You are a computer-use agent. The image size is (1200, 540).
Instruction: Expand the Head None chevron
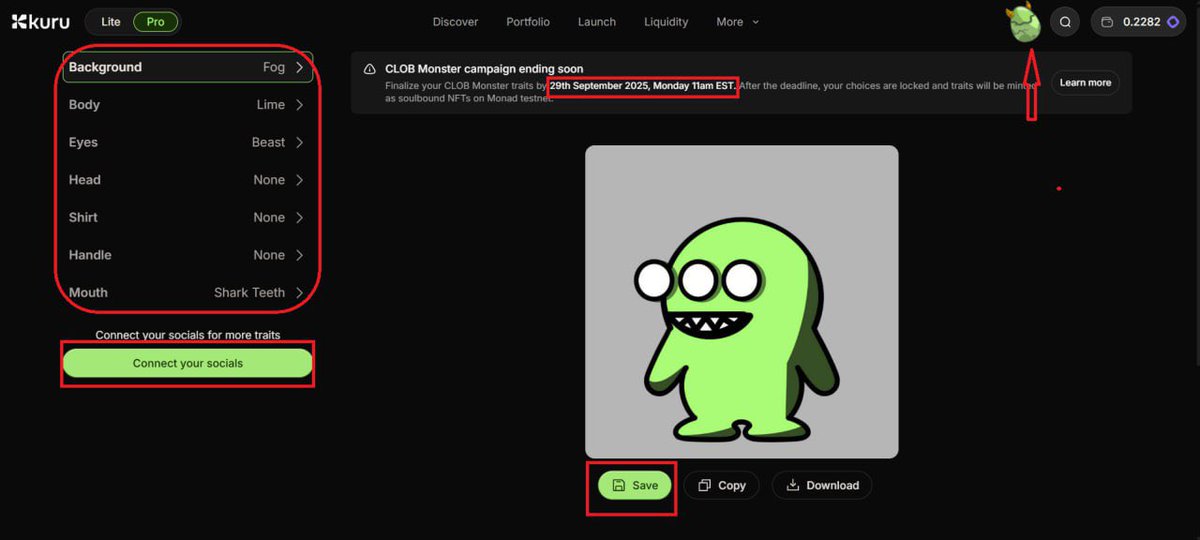(299, 180)
